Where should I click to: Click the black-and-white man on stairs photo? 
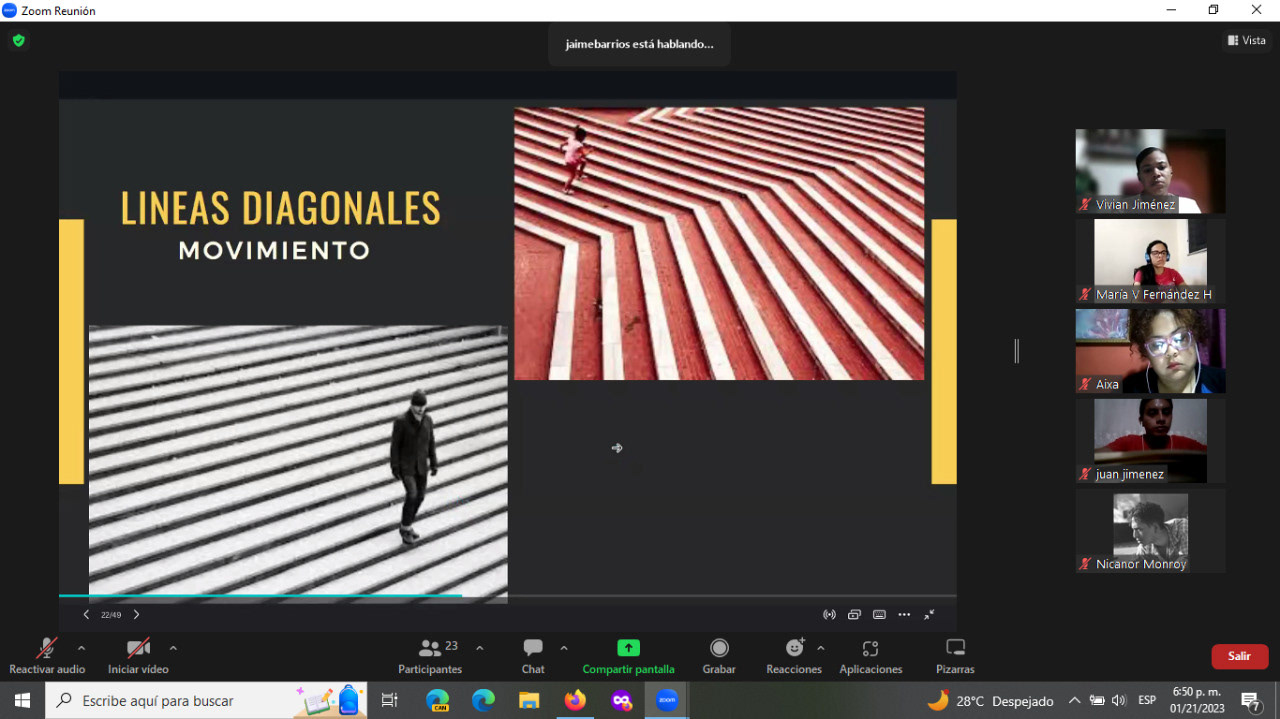pos(298,464)
